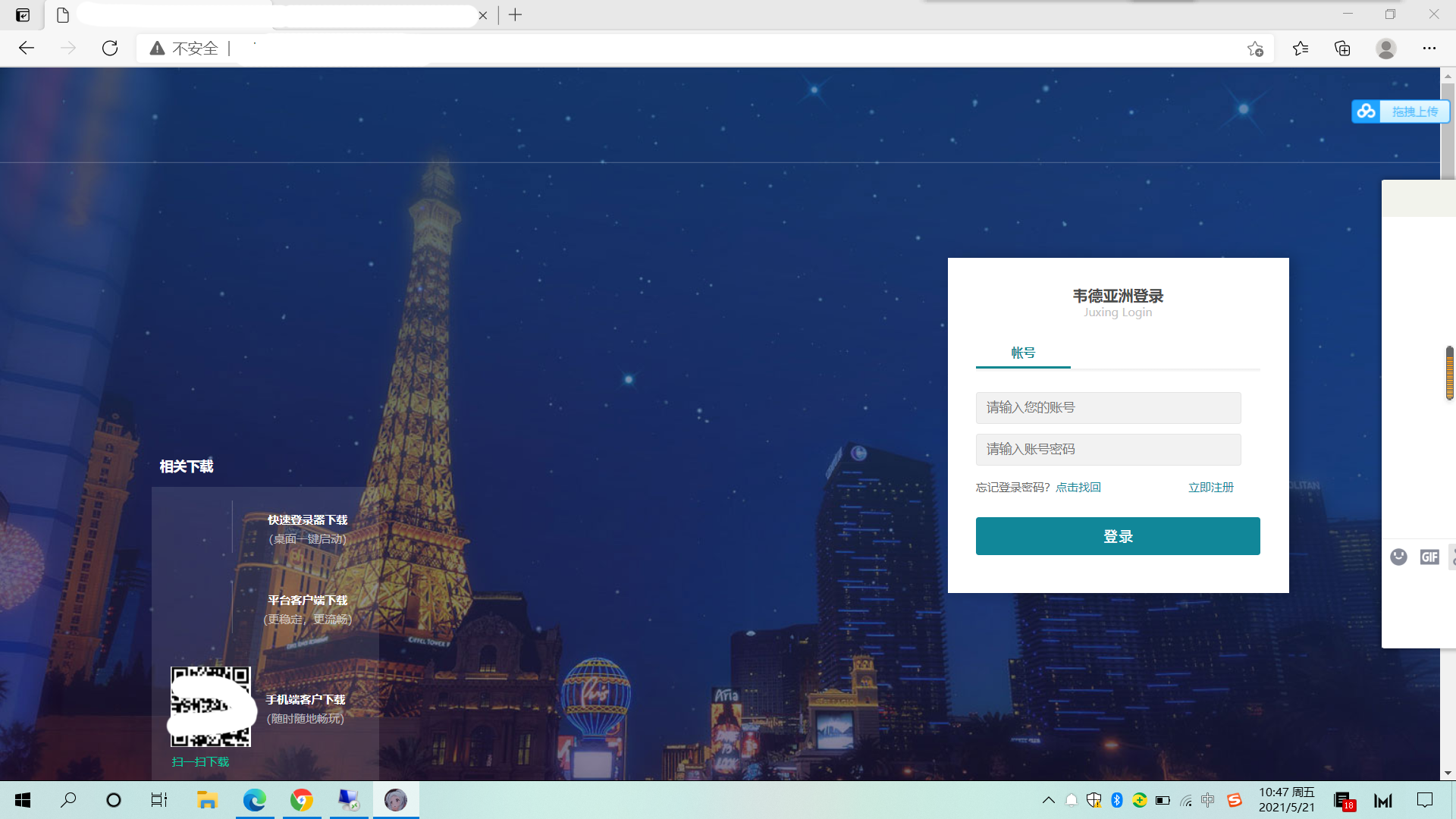
Task: Select the 帐号 login tab
Action: 1023,353
